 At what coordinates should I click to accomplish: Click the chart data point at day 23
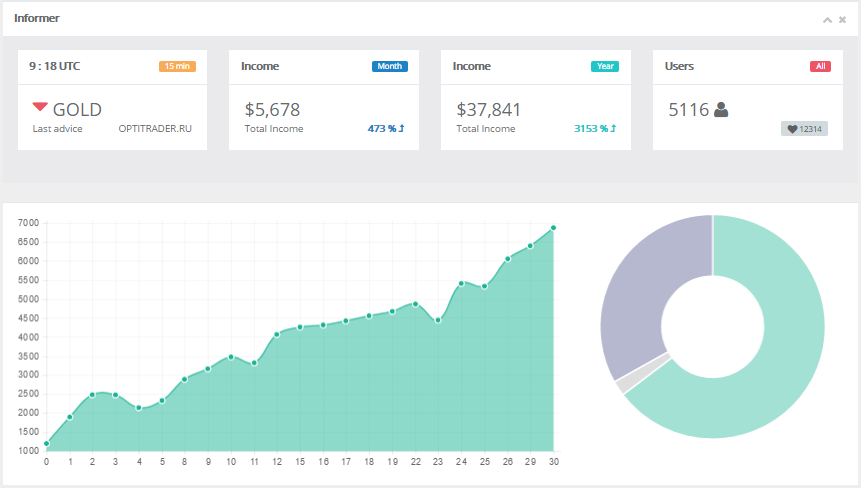[x=438, y=321]
